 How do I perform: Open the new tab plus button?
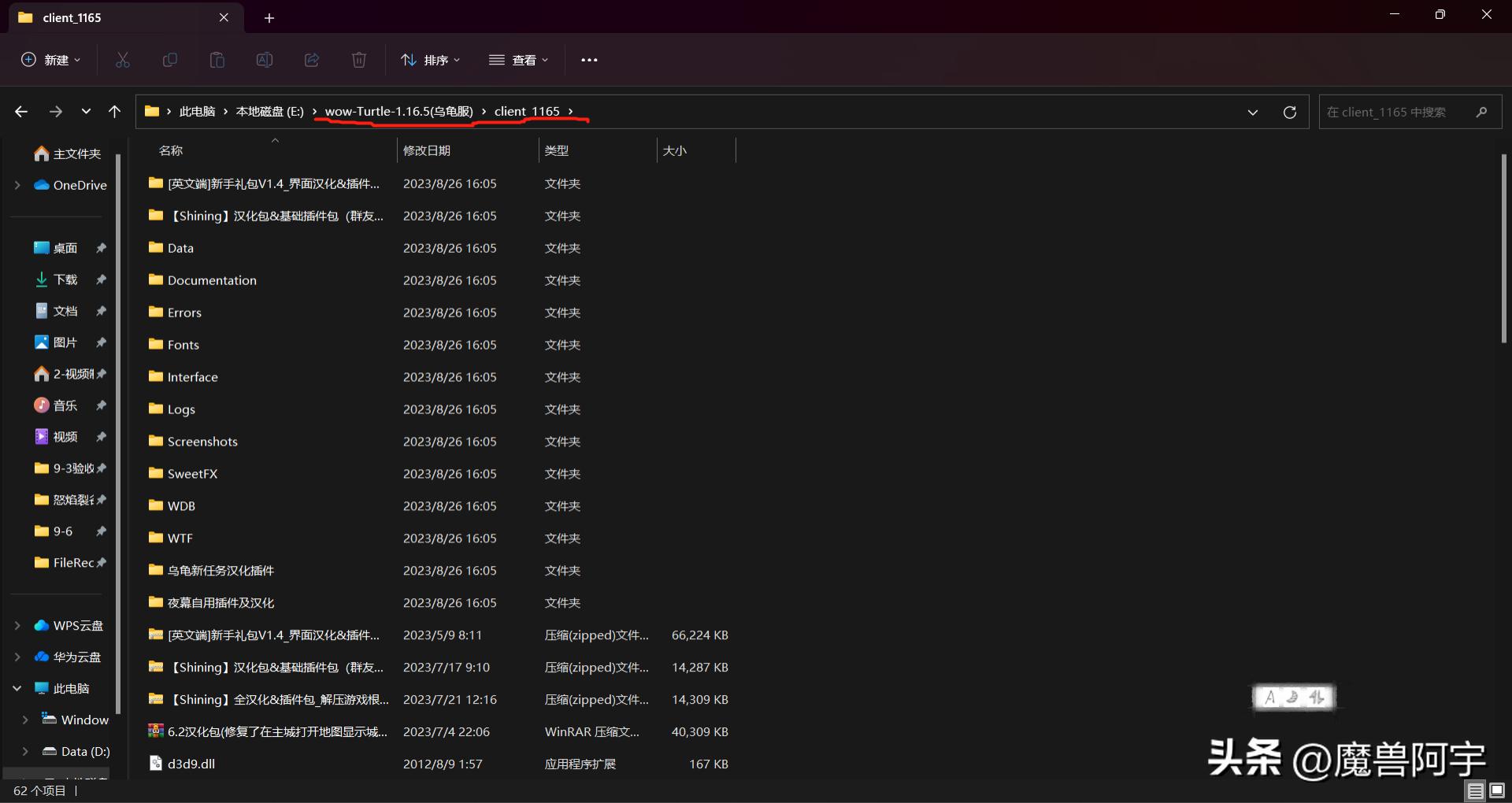tap(269, 17)
